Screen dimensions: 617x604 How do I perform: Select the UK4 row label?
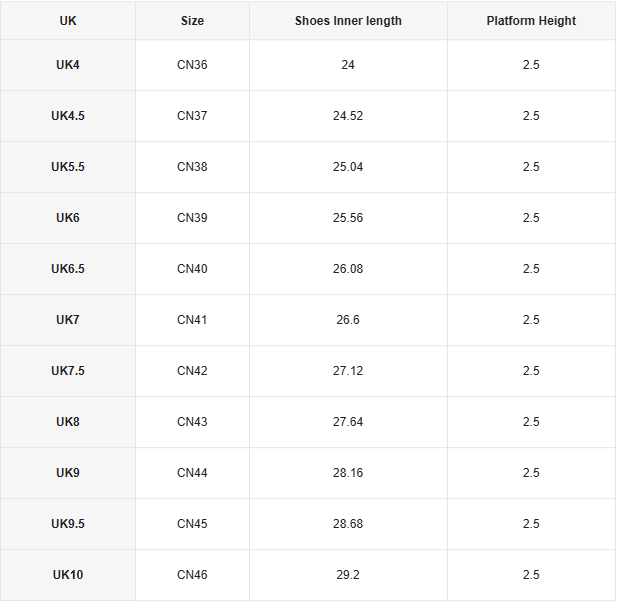[68, 65]
